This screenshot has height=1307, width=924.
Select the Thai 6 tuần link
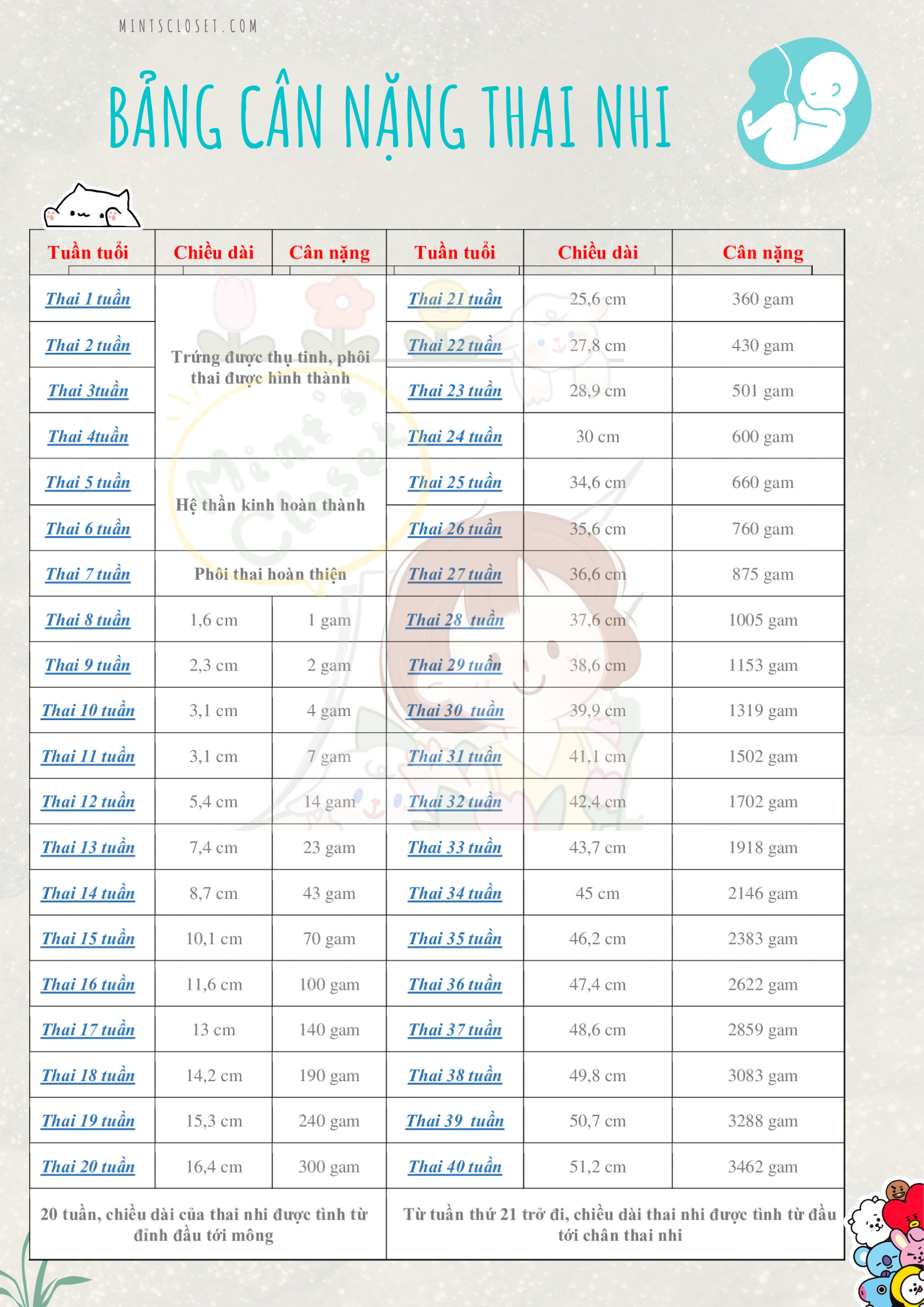click(88, 529)
